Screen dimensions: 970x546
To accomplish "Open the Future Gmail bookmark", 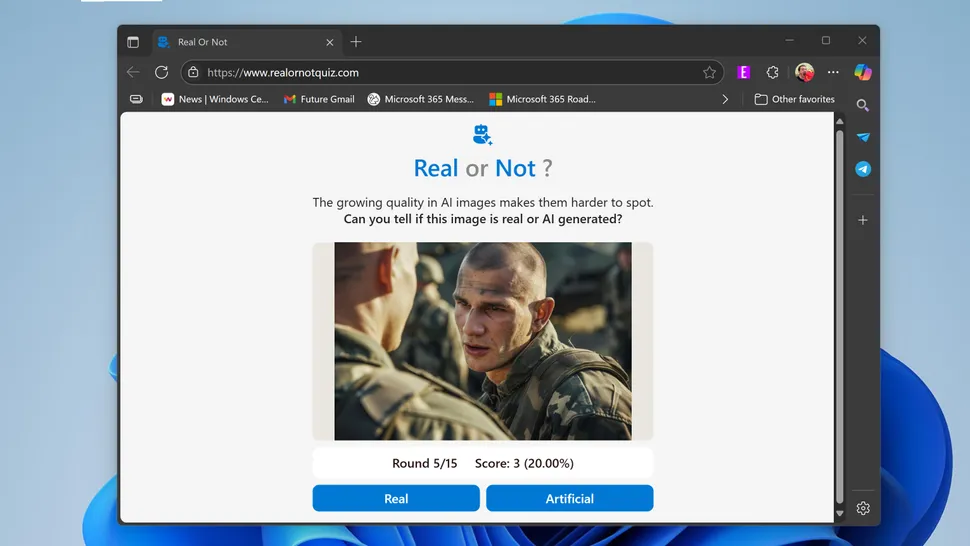I will 319,99.
